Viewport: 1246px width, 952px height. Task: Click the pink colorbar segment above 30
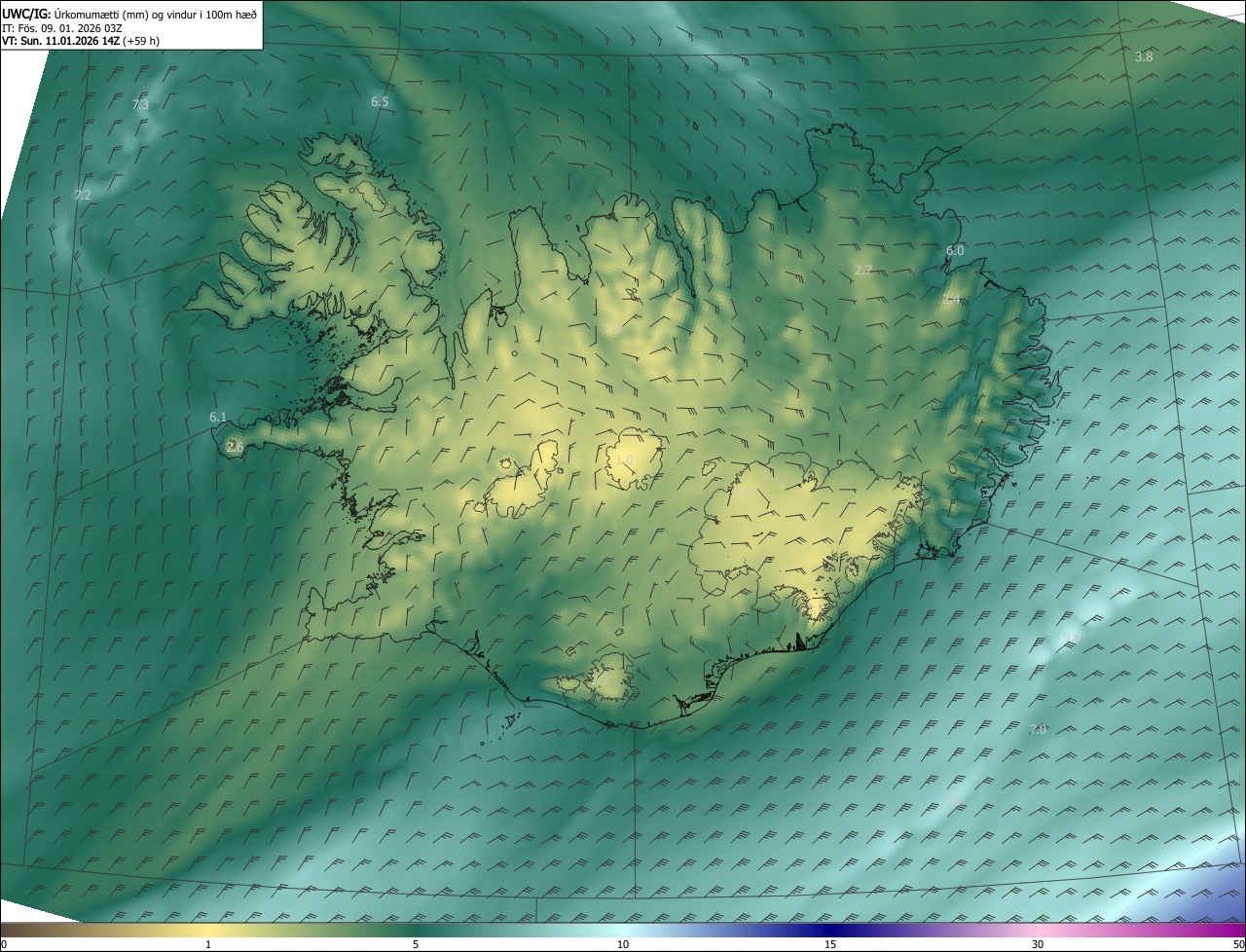(1038, 930)
